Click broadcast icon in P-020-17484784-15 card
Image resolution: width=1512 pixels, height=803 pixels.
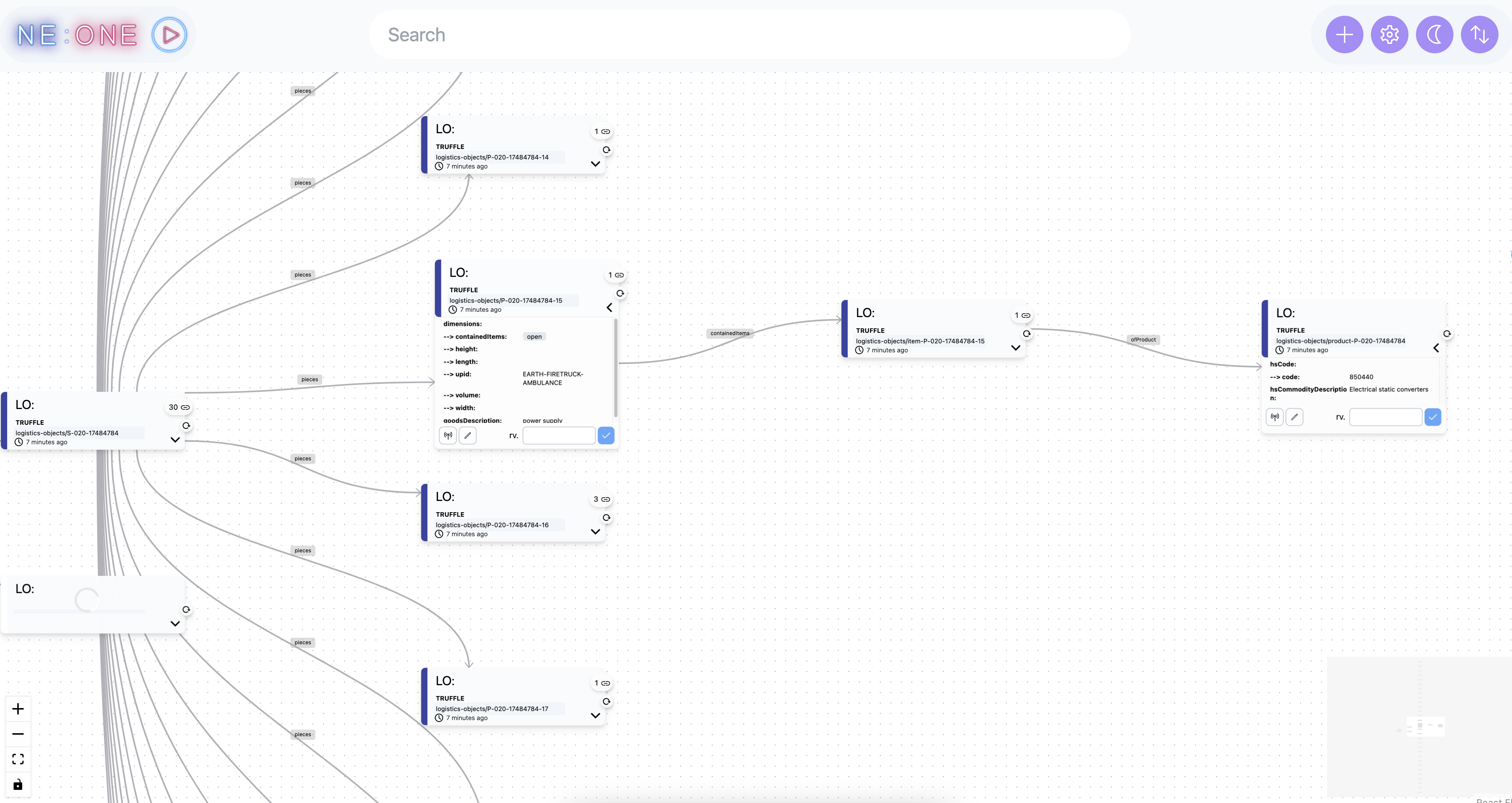[448, 436]
